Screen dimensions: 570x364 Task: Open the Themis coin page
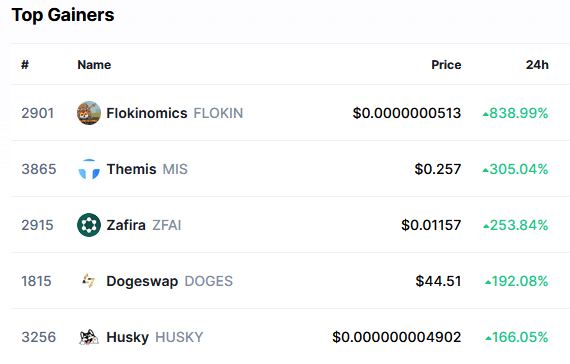(131, 169)
